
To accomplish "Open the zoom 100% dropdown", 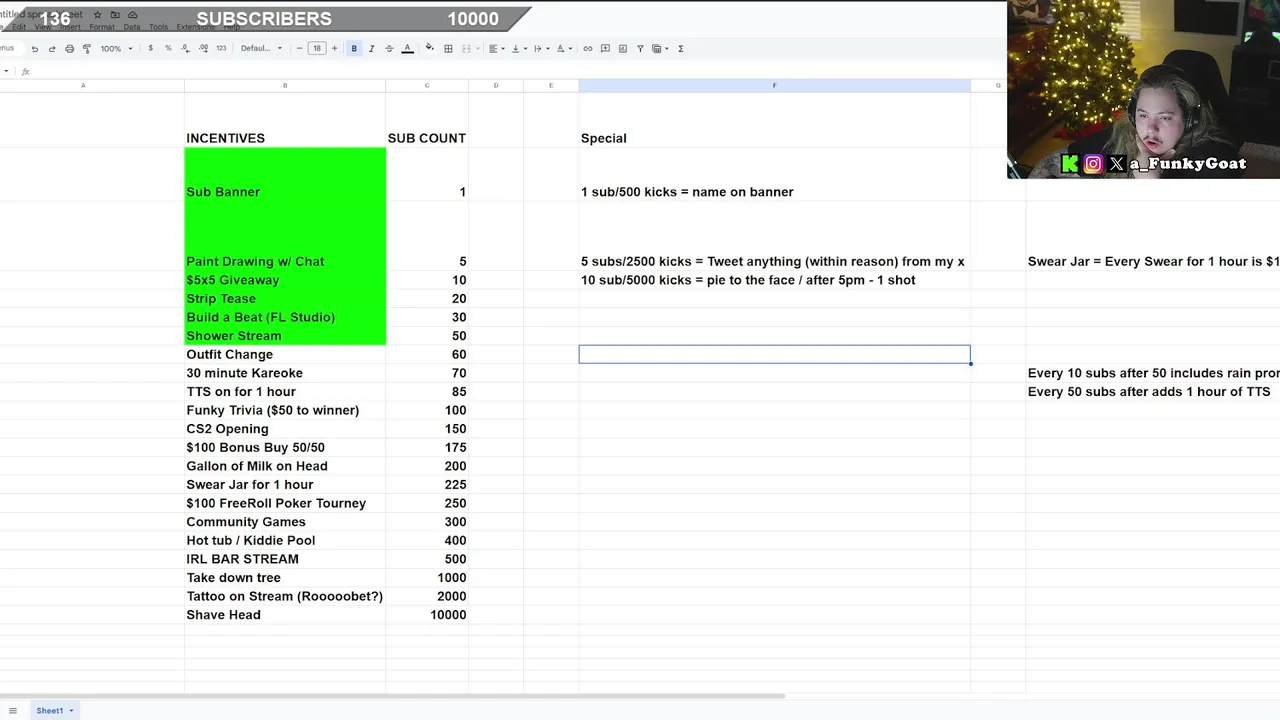I will (x=116, y=48).
